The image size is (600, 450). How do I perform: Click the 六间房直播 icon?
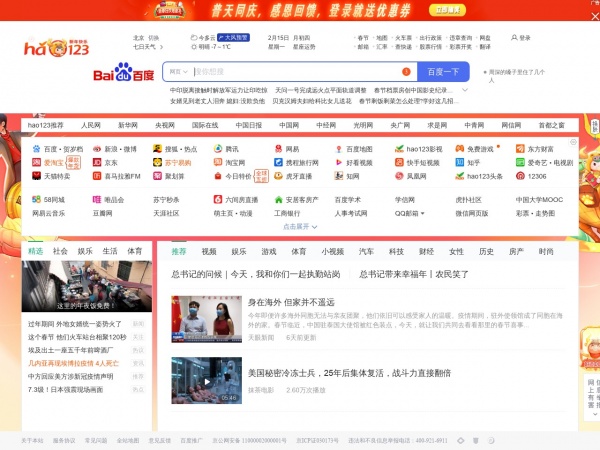(x=218, y=199)
